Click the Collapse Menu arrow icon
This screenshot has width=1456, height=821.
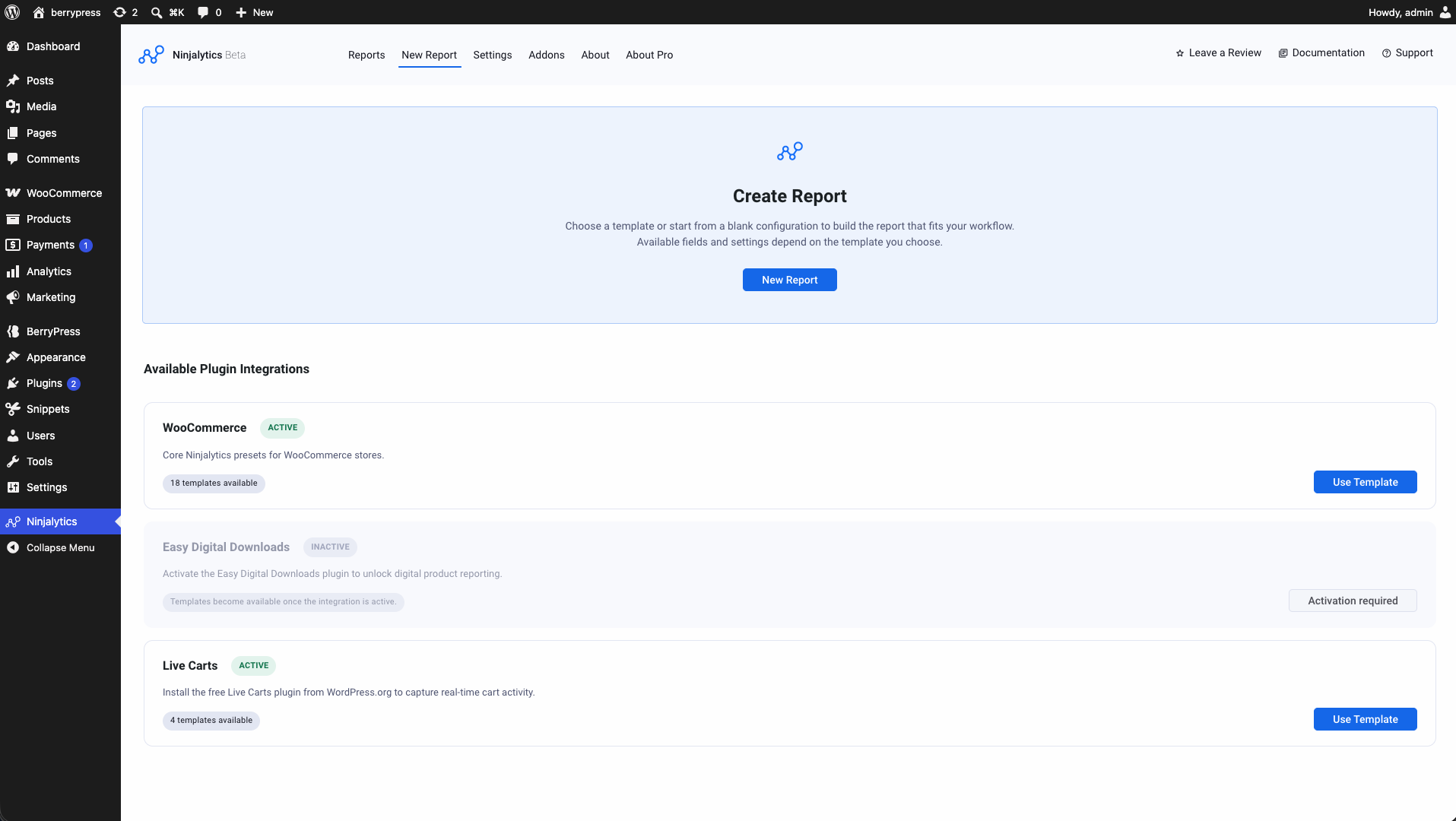tap(13, 547)
